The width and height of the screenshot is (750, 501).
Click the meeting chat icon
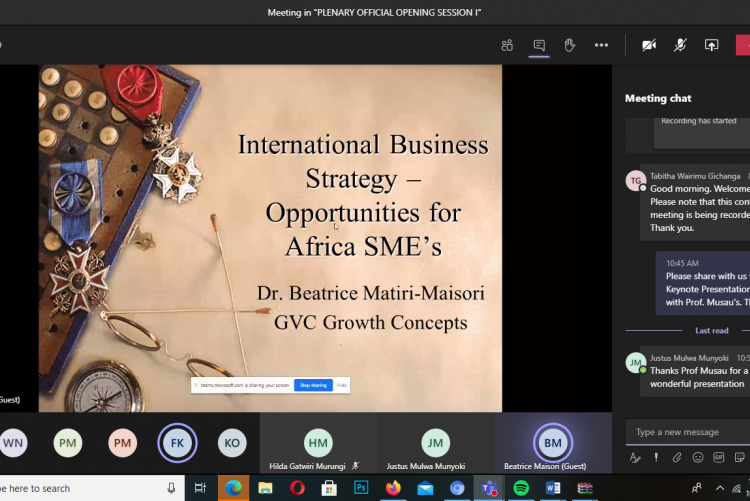[539, 45]
